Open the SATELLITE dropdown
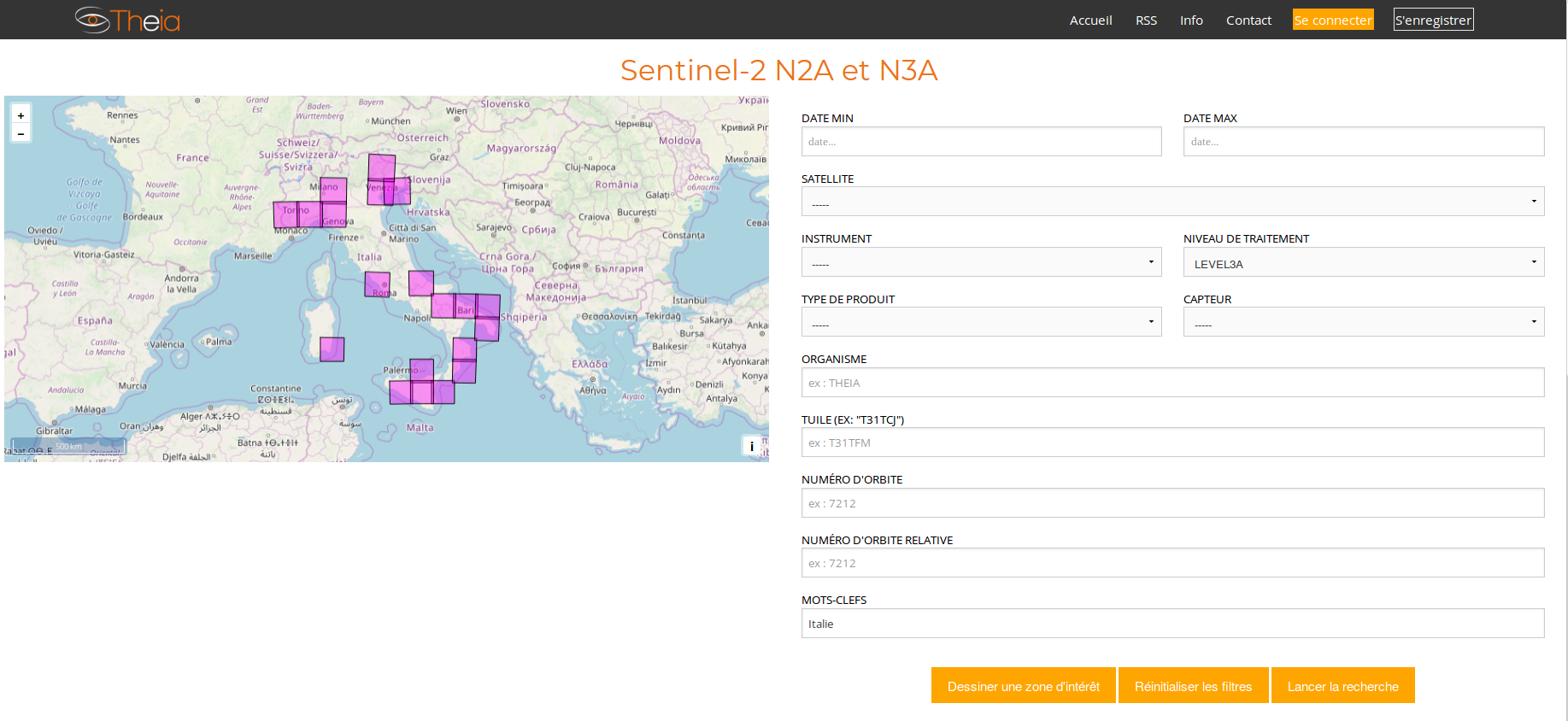This screenshot has height=721, width=1568. tap(1172, 202)
